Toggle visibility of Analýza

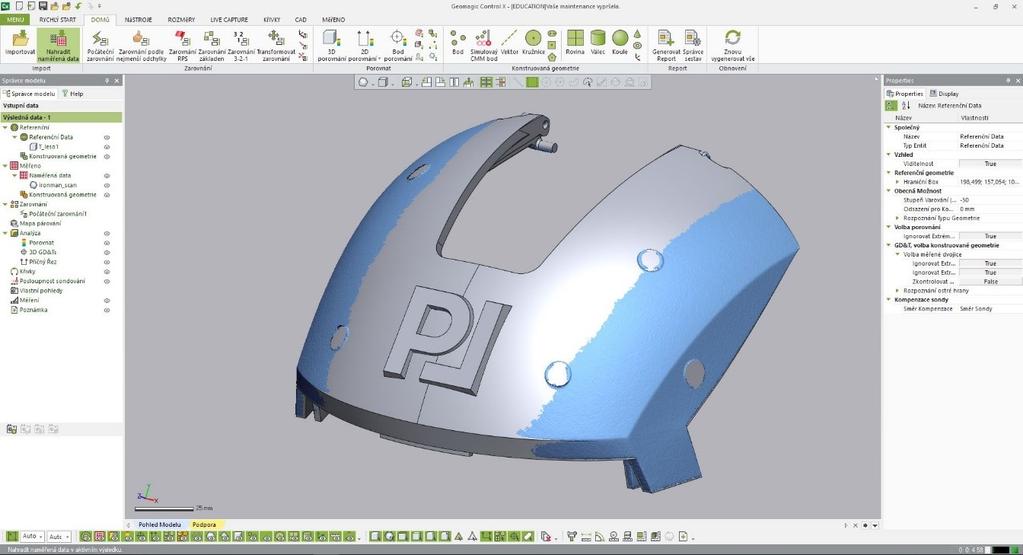click(x=107, y=233)
